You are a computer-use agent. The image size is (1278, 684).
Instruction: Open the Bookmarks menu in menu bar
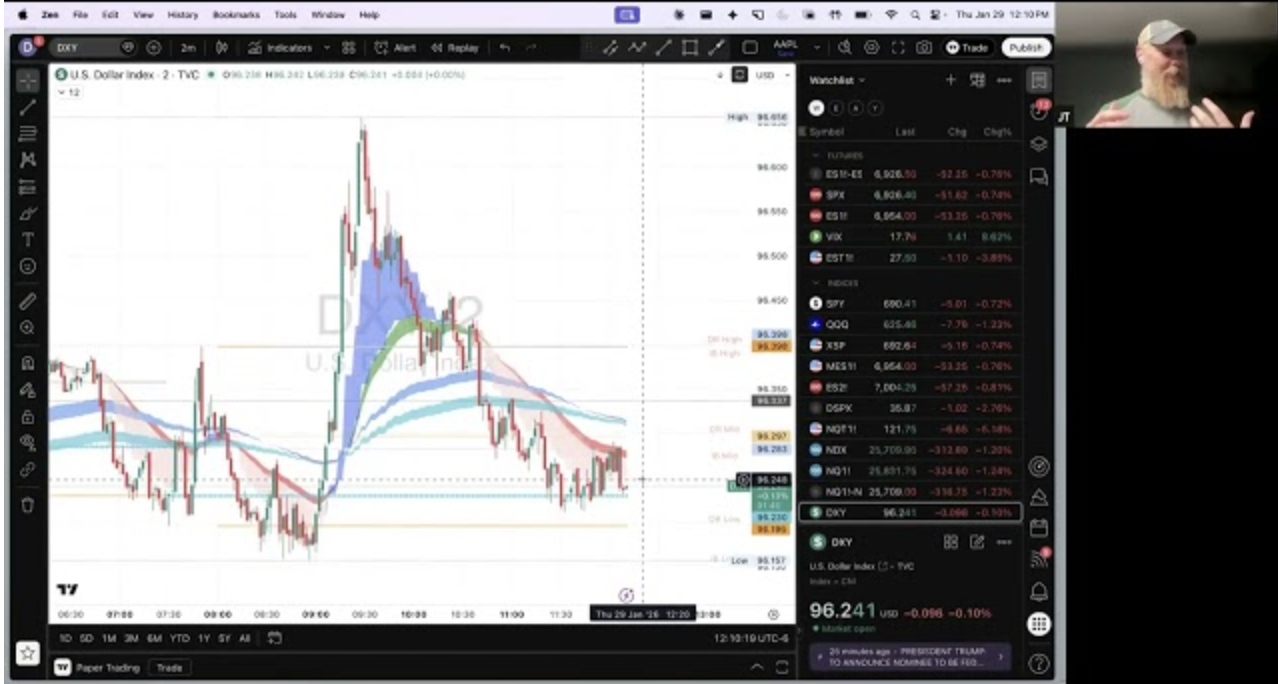pos(235,15)
